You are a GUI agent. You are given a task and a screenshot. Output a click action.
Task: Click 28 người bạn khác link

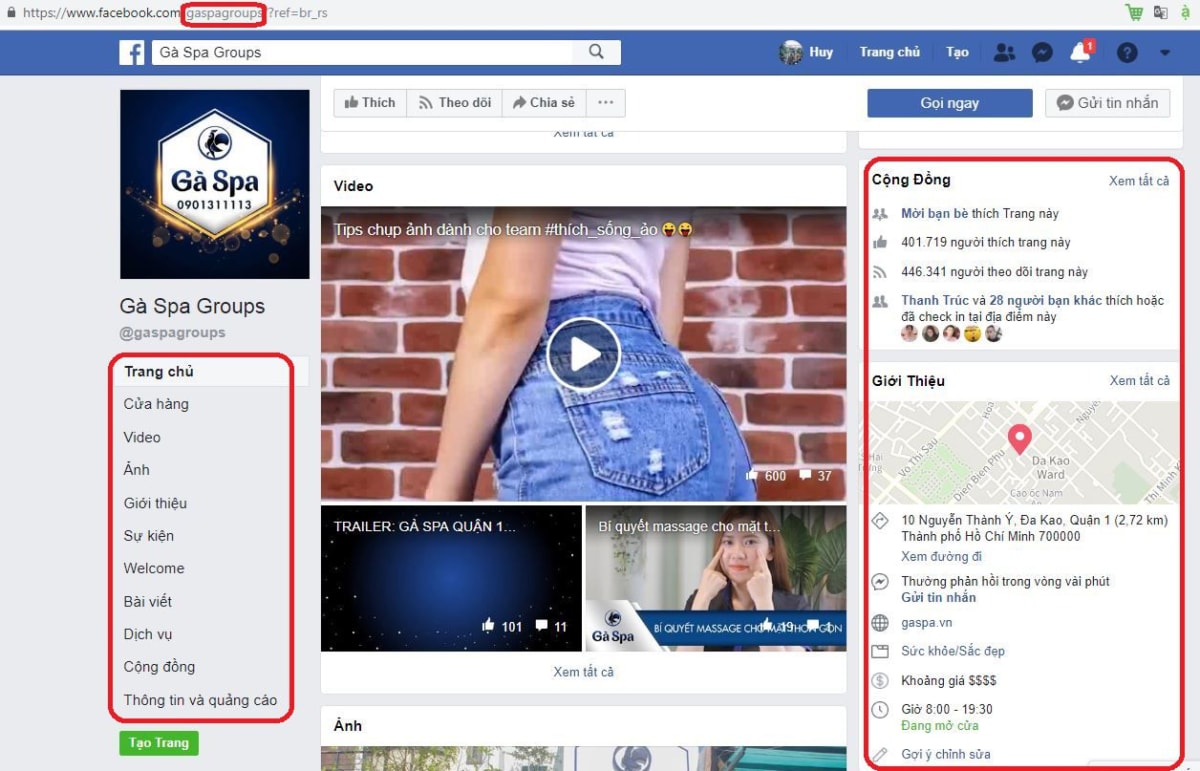(x=1045, y=300)
